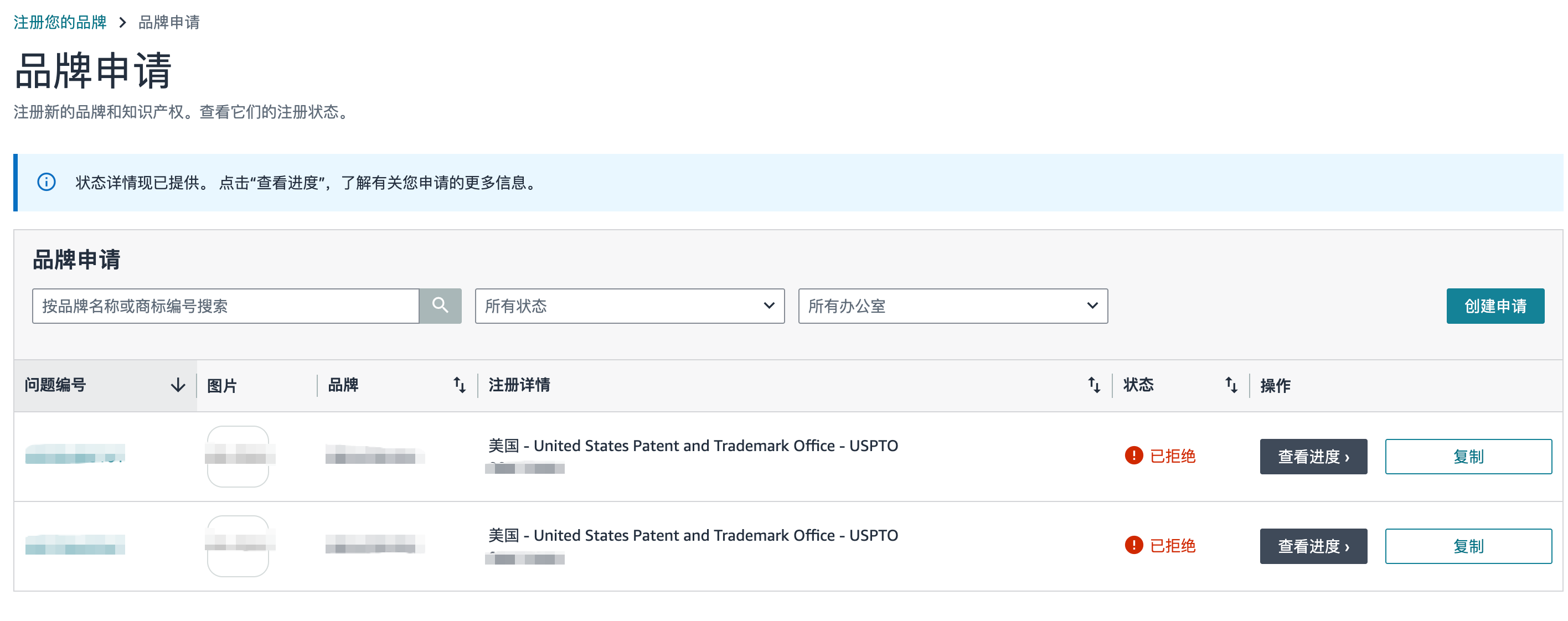Viewport: 1568px width, 621px height.
Task: Open the first row's brand image thumbnail
Action: coord(238,456)
